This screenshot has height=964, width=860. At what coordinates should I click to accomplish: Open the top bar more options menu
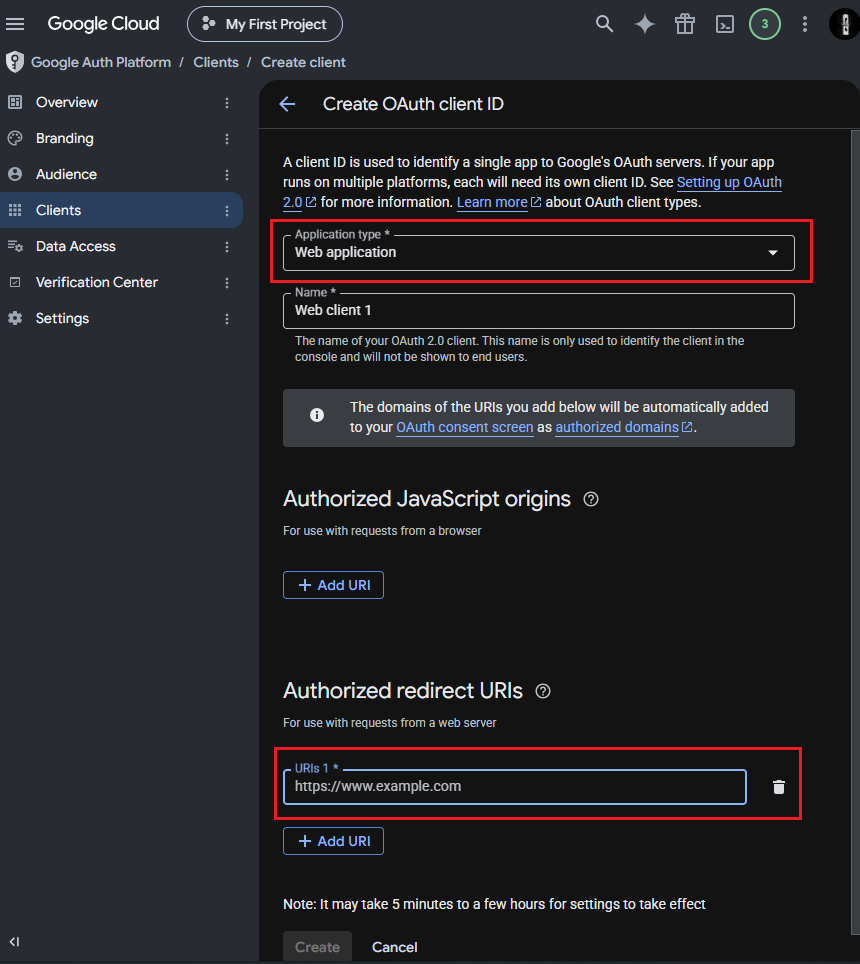805,24
